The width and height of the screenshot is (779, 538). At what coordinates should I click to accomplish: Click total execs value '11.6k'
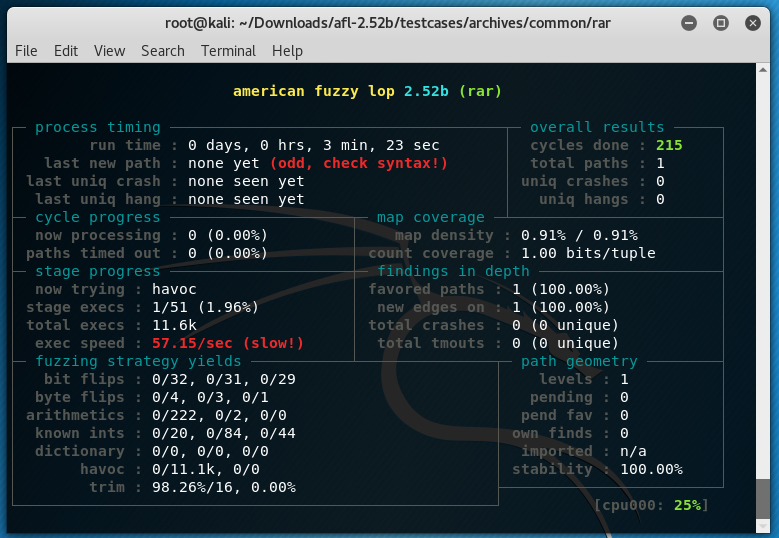point(174,325)
